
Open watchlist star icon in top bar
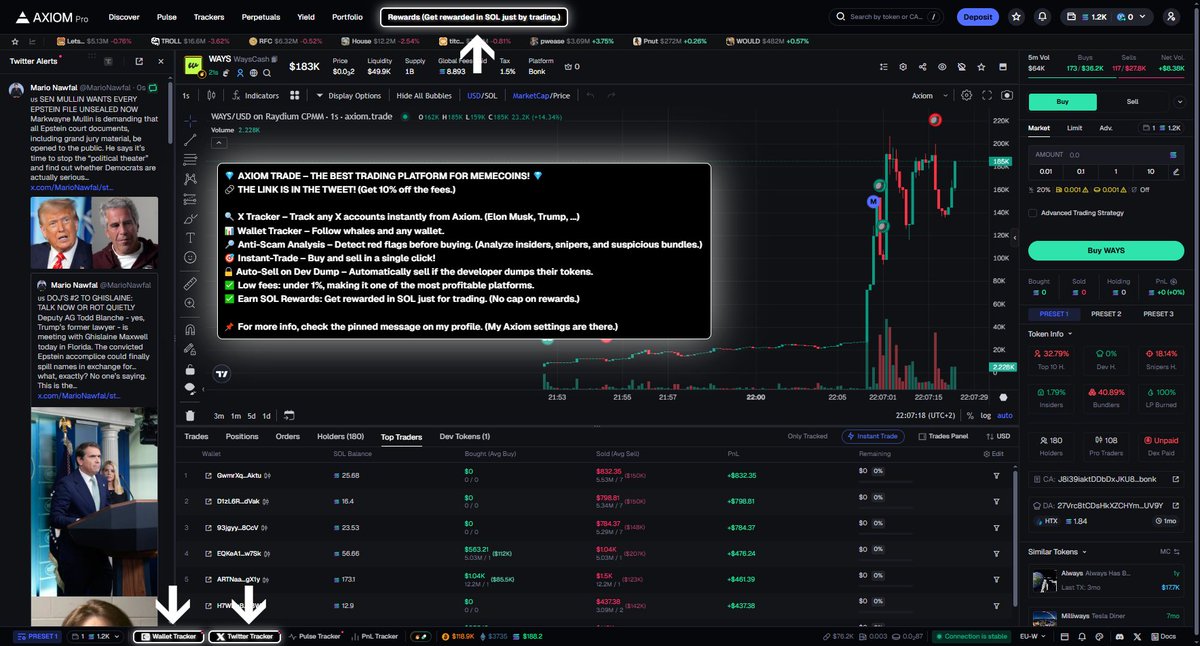coord(1017,17)
